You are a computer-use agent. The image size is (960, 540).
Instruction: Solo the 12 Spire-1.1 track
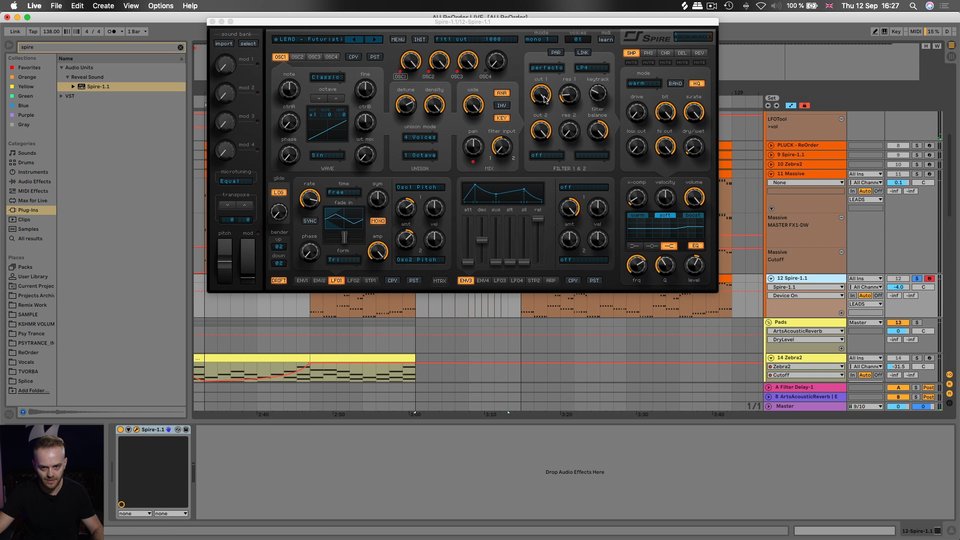point(917,279)
